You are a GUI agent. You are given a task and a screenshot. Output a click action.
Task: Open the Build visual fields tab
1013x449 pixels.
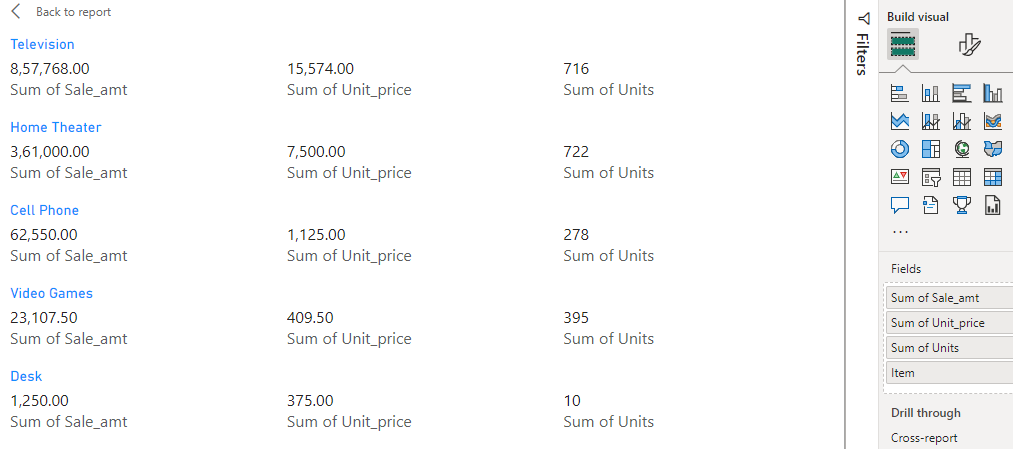[902, 44]
